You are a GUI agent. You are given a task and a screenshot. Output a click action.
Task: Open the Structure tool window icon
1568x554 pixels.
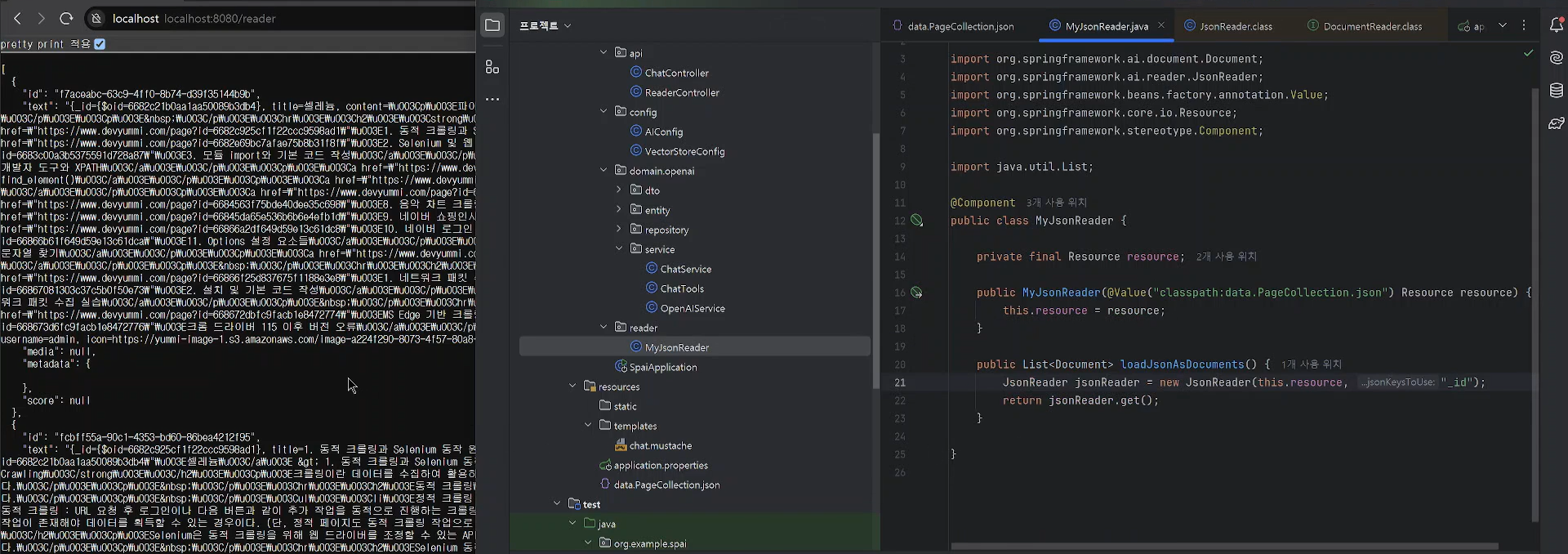[x=492, y=67]
